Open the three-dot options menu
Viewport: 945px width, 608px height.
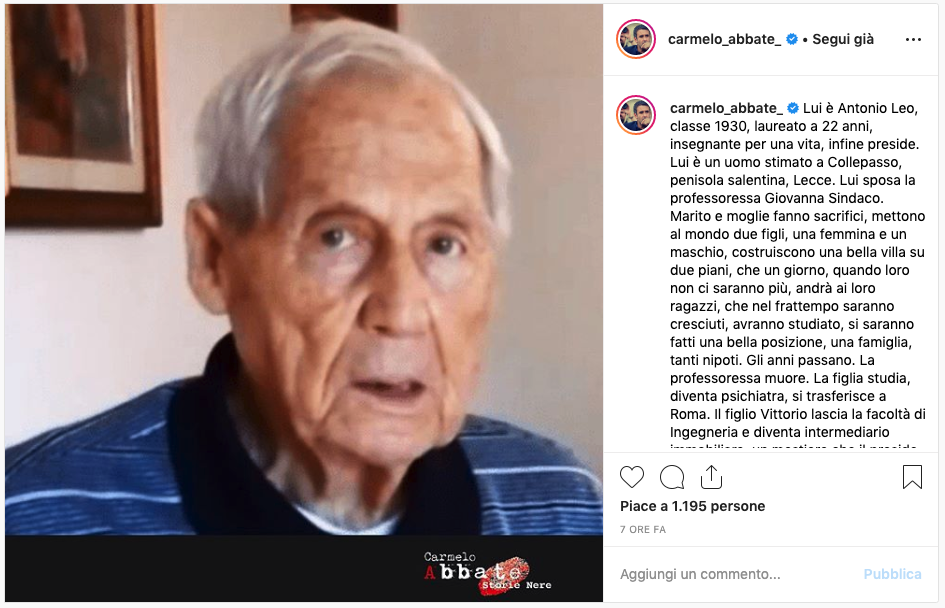(913, 39)
